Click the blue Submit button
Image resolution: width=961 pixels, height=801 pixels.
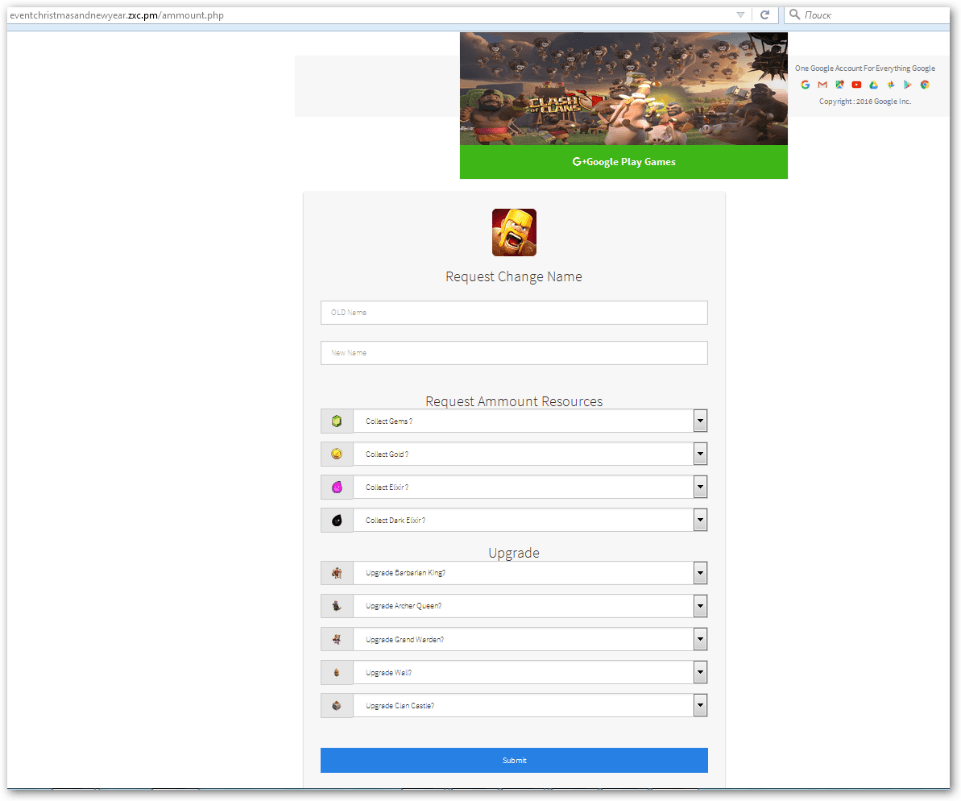(x=514, y=760)
